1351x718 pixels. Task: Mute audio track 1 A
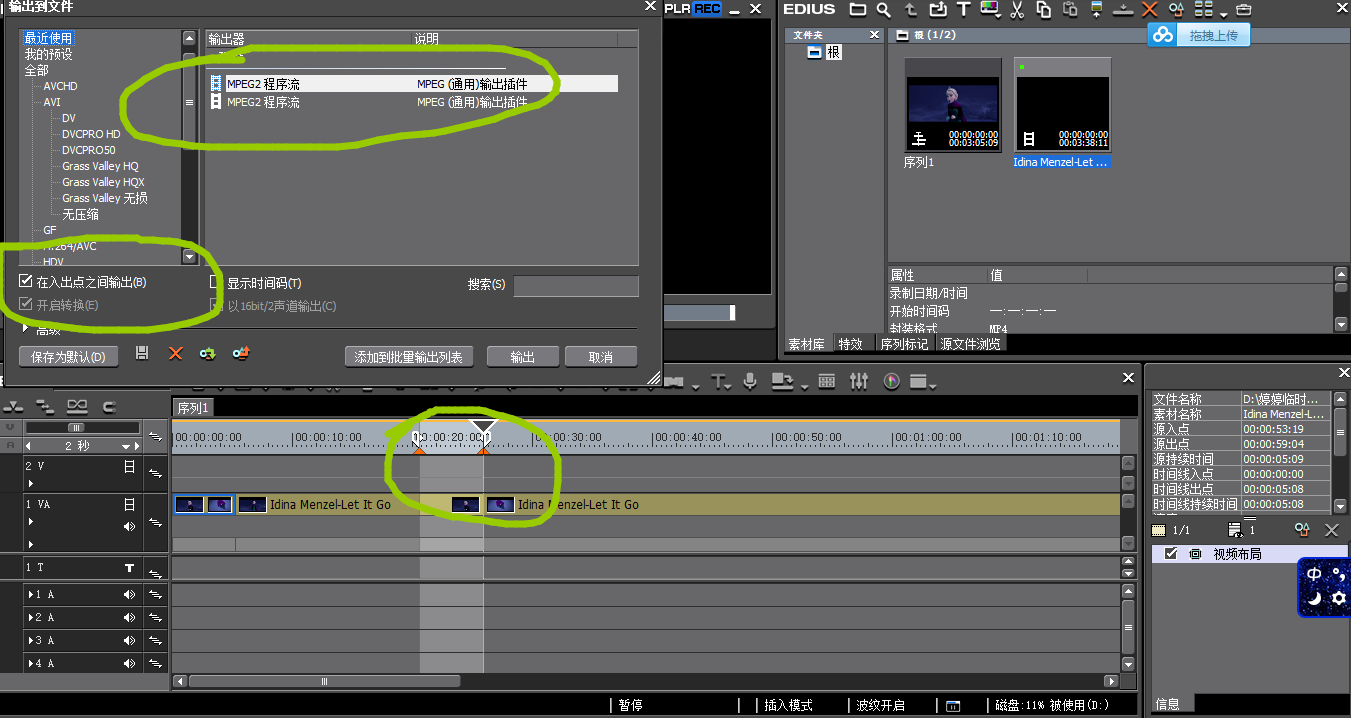pyautogui.click(x=129, y=594)
